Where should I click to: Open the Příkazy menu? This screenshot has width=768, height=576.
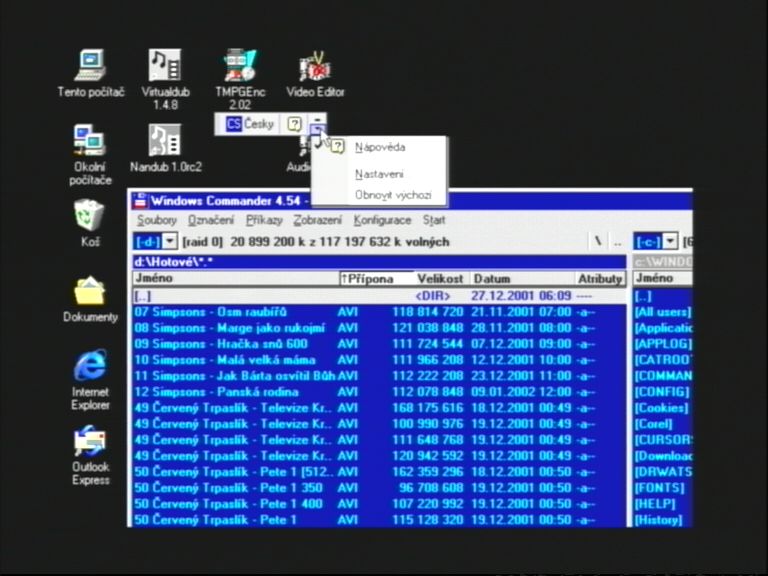pyautogui.click(x=264, y=220)
